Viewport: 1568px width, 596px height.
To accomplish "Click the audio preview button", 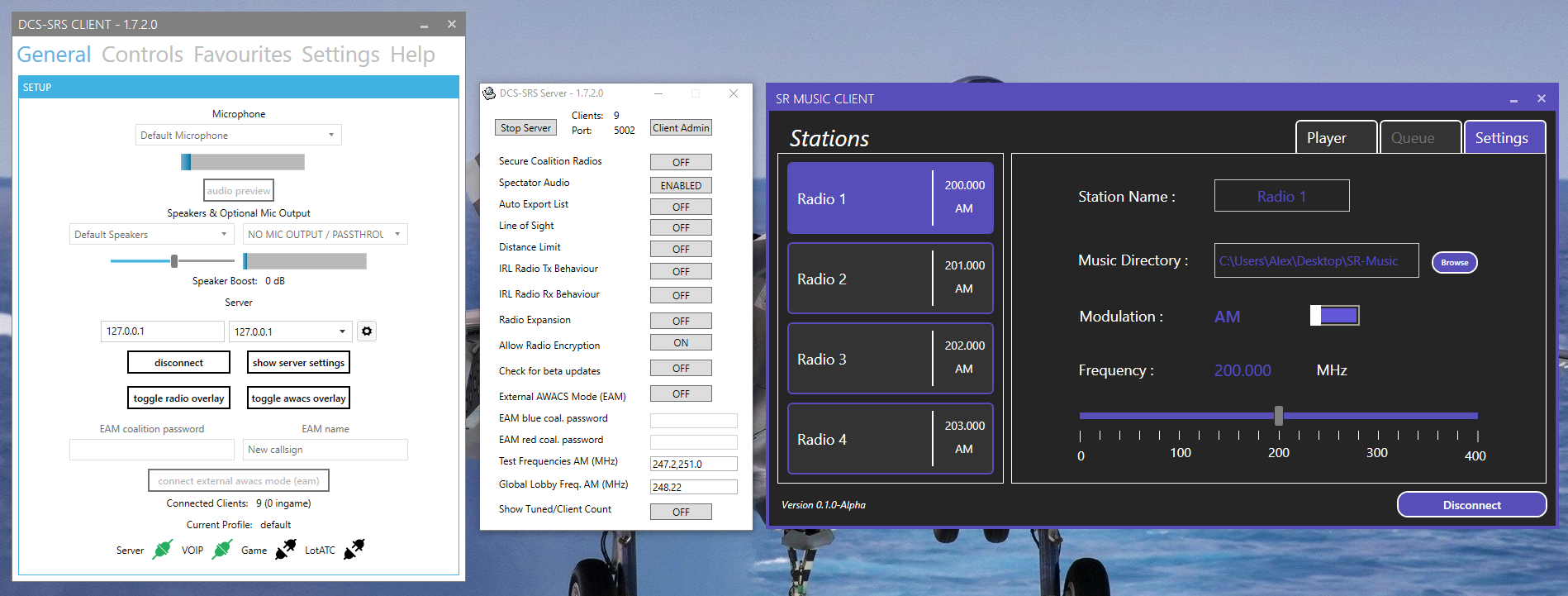I will pos(238,190).
